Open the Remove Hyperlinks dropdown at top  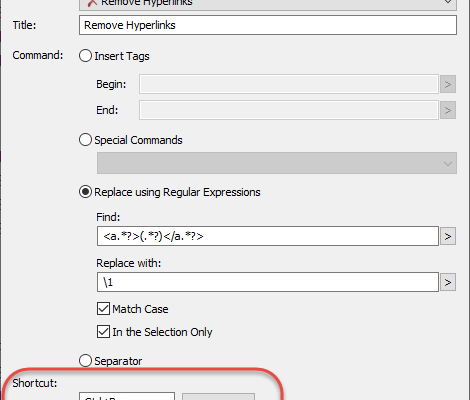pos(268,4)
